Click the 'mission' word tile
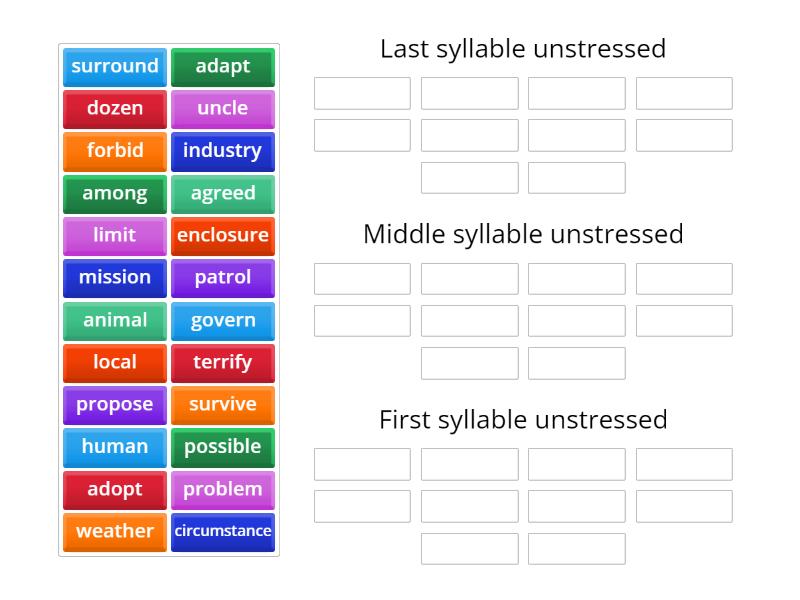Screen dimensions: 800x600 click(115, 278)
